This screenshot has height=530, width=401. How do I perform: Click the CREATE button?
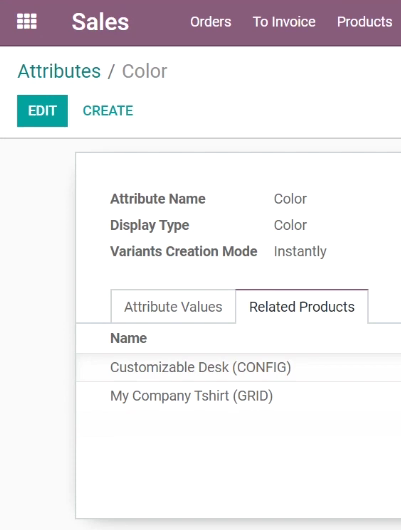[108, 111]
